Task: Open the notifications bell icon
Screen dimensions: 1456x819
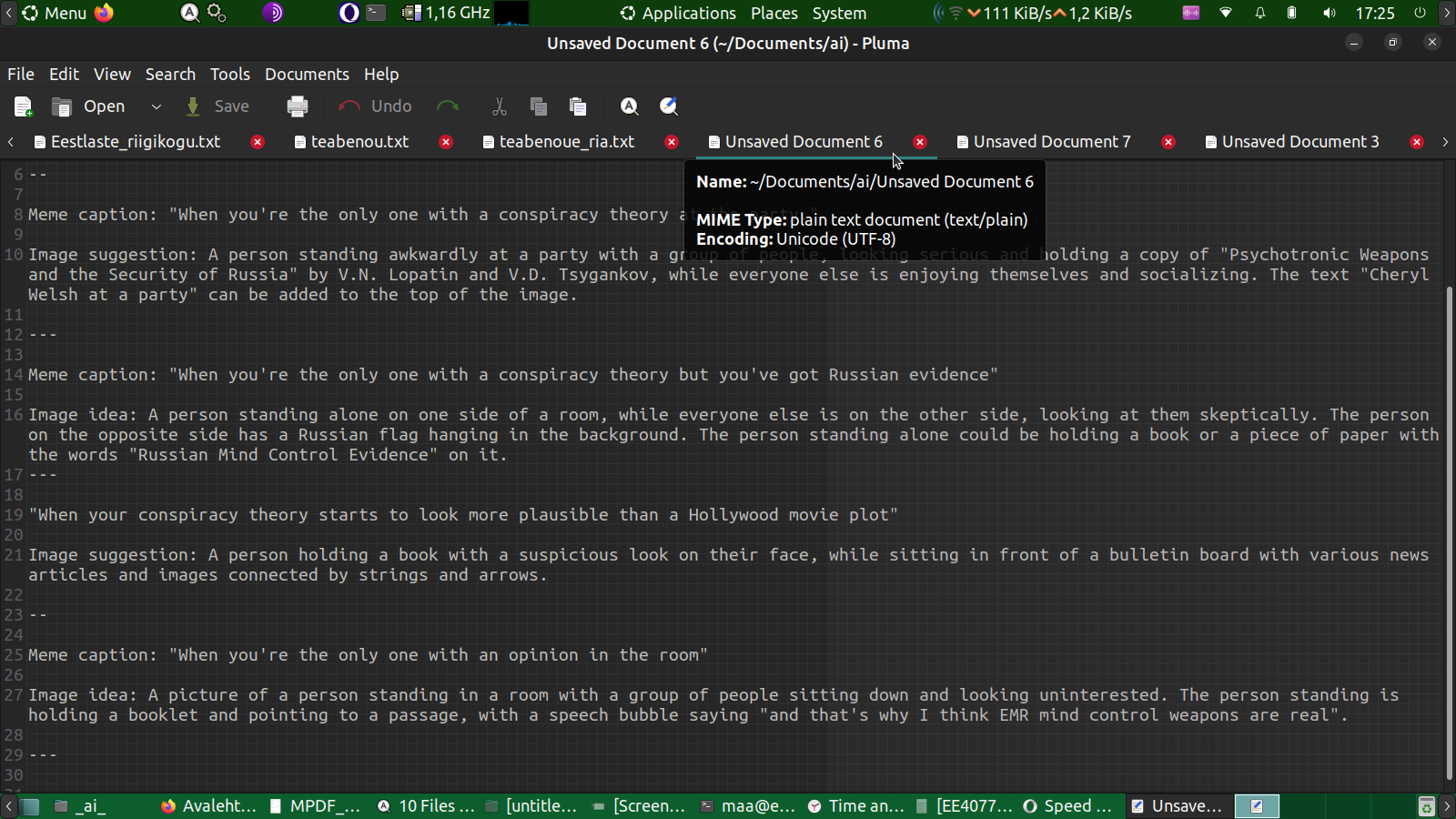Action: click(1260, 14)
